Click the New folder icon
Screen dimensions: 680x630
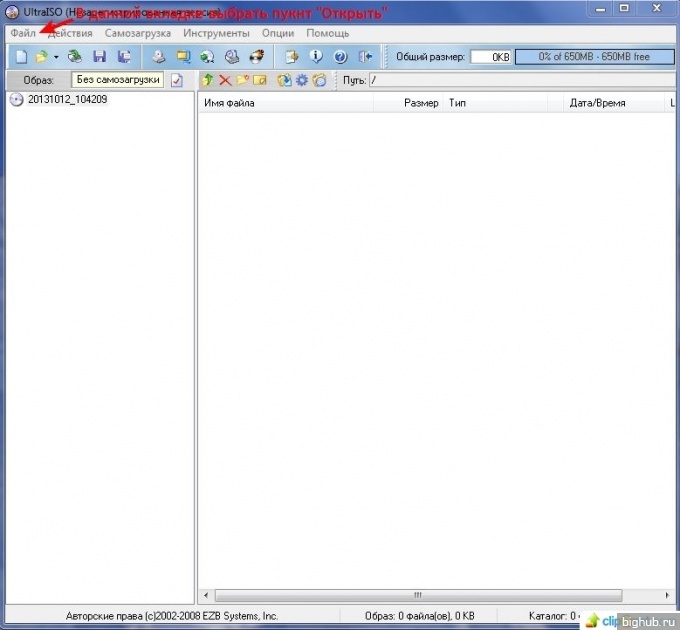point(242,80)
